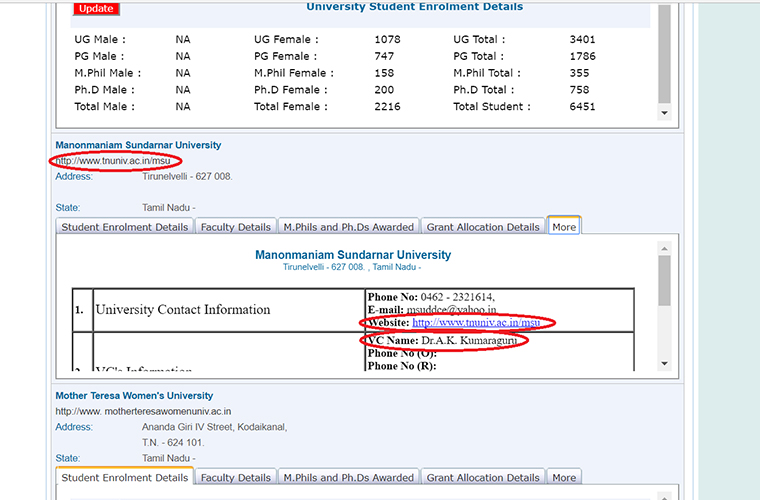The image size is (760, 500).
Task: Click the E-mail address in contact table
Action: point(451,310)
